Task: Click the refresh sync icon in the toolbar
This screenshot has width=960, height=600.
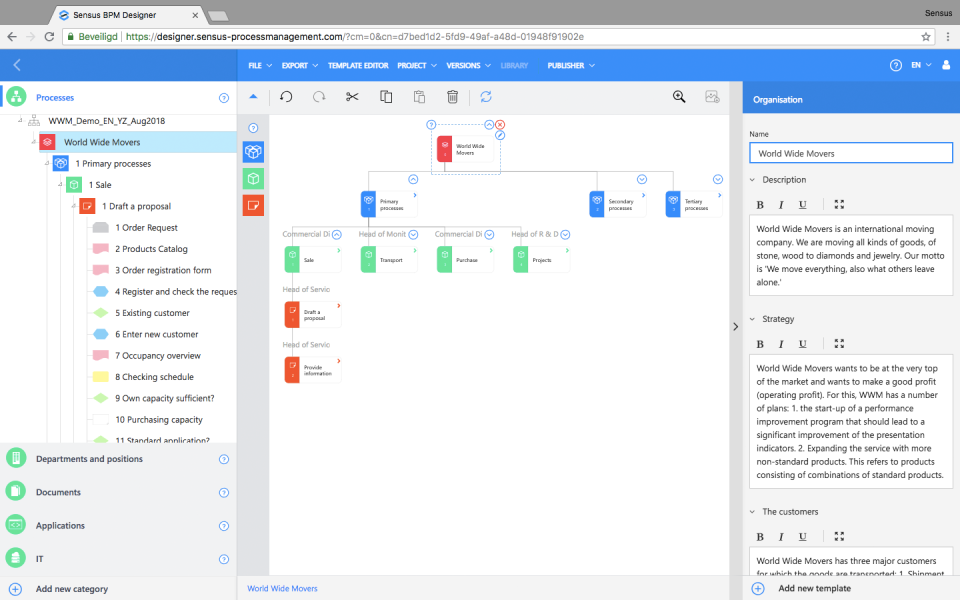Action: 486,97
